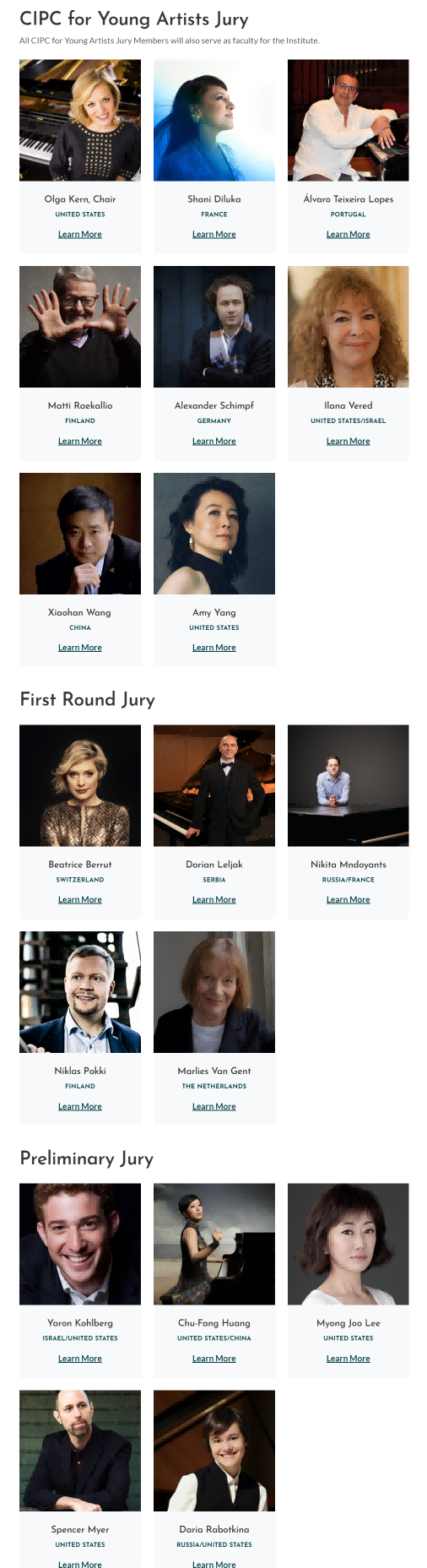
Task: Follow Learn More under Alexander Schimpf
Action: point(214,442)
